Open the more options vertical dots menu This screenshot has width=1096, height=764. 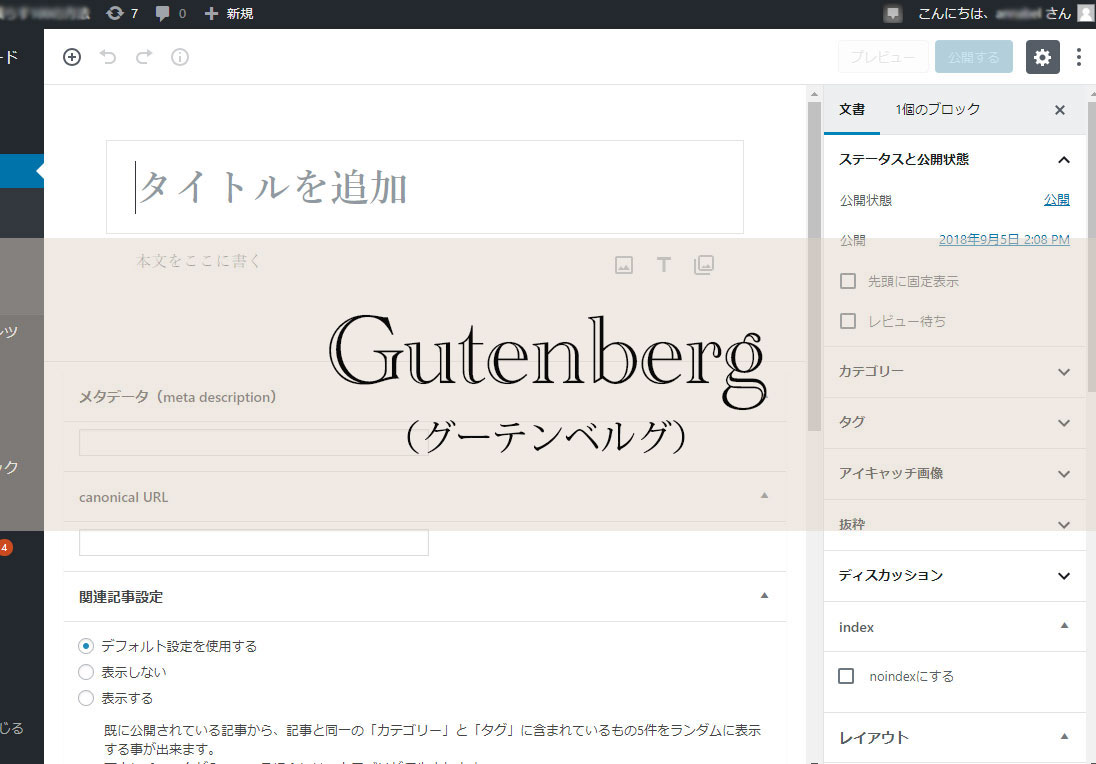tap(1079, 57)
